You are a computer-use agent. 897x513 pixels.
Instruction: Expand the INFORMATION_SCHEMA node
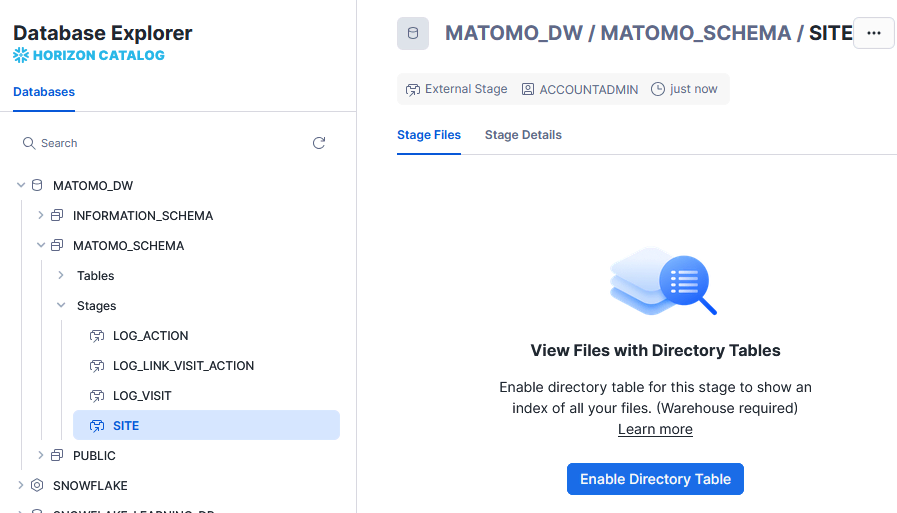[41, 216]
